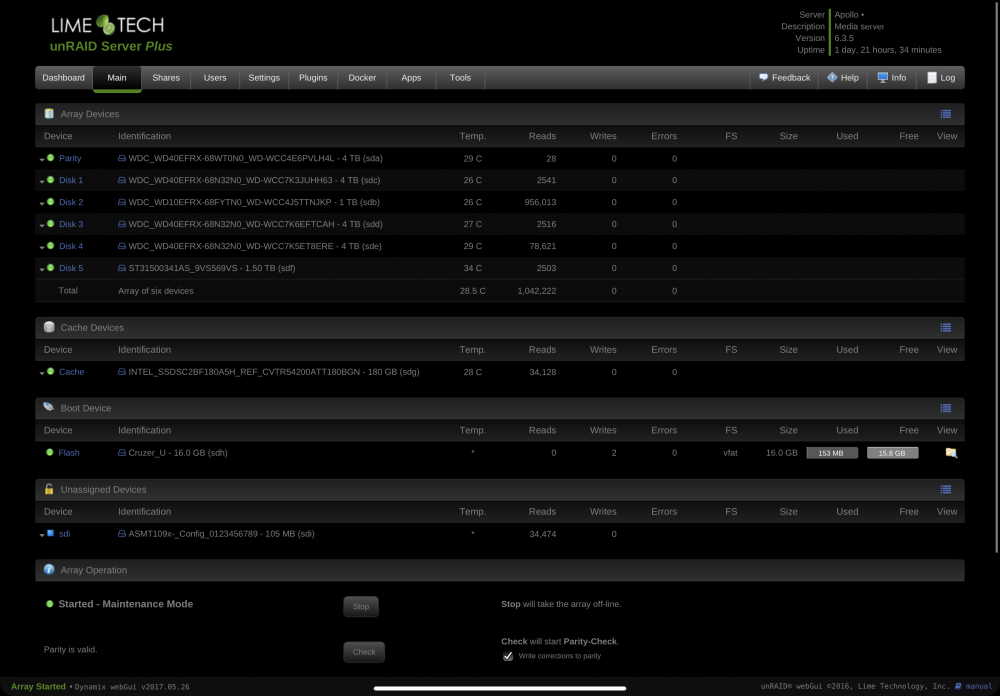This screenshot has width=1000, height=696.
Task: Click the sdi blue square status icon
Action: coord(50,533)
